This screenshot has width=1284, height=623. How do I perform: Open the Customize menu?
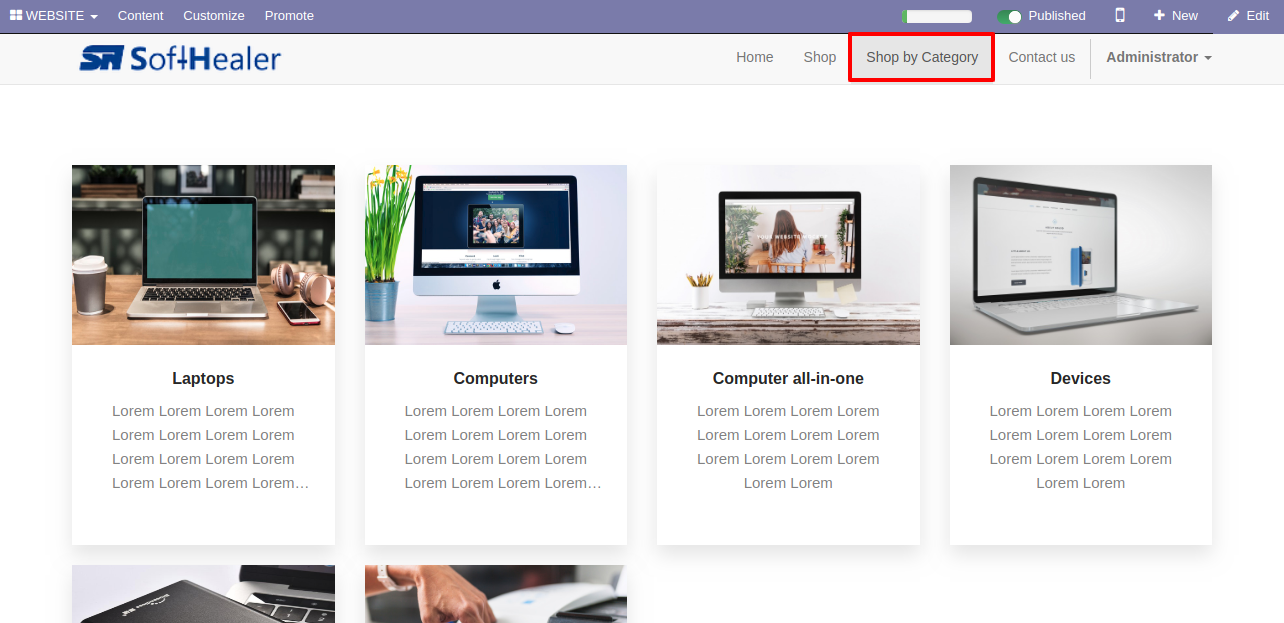(x=214, y=16)
